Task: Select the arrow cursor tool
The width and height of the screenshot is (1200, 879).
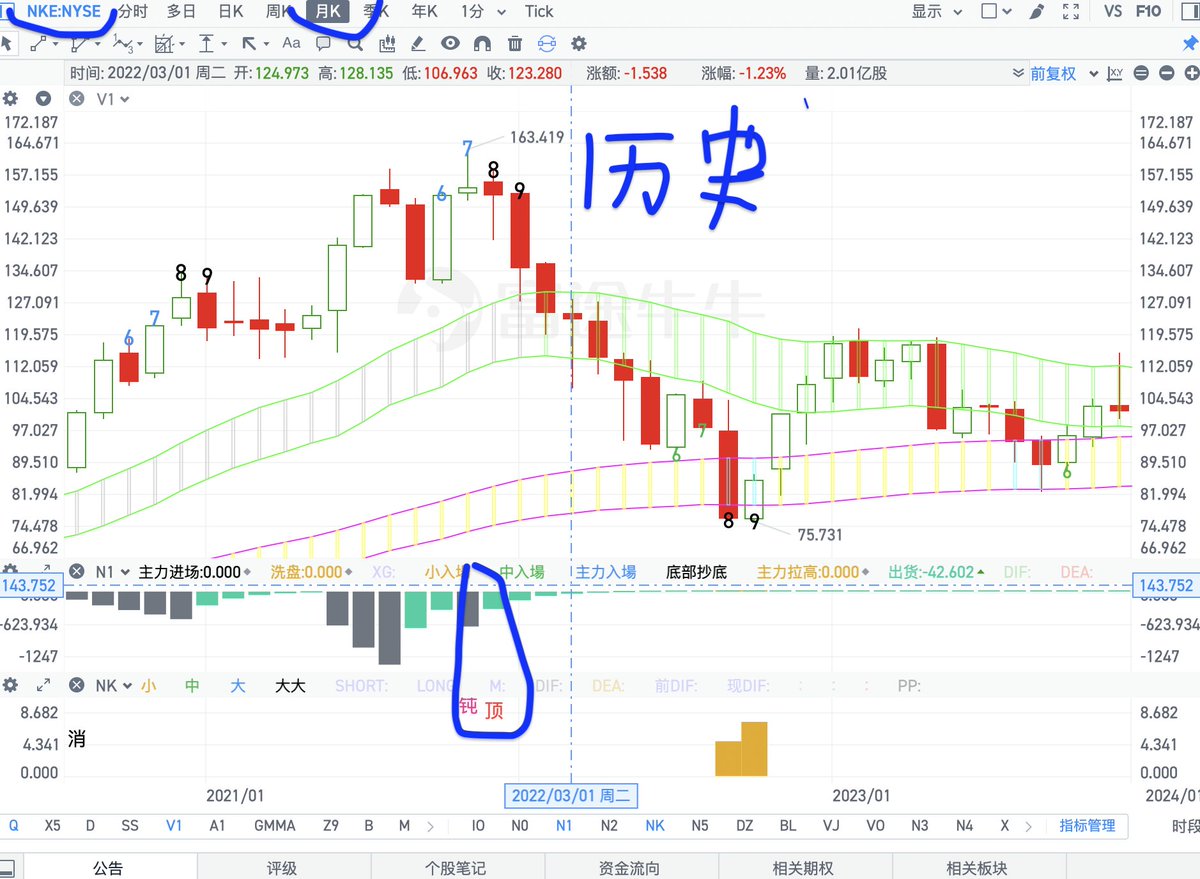Action: [7, 43]
